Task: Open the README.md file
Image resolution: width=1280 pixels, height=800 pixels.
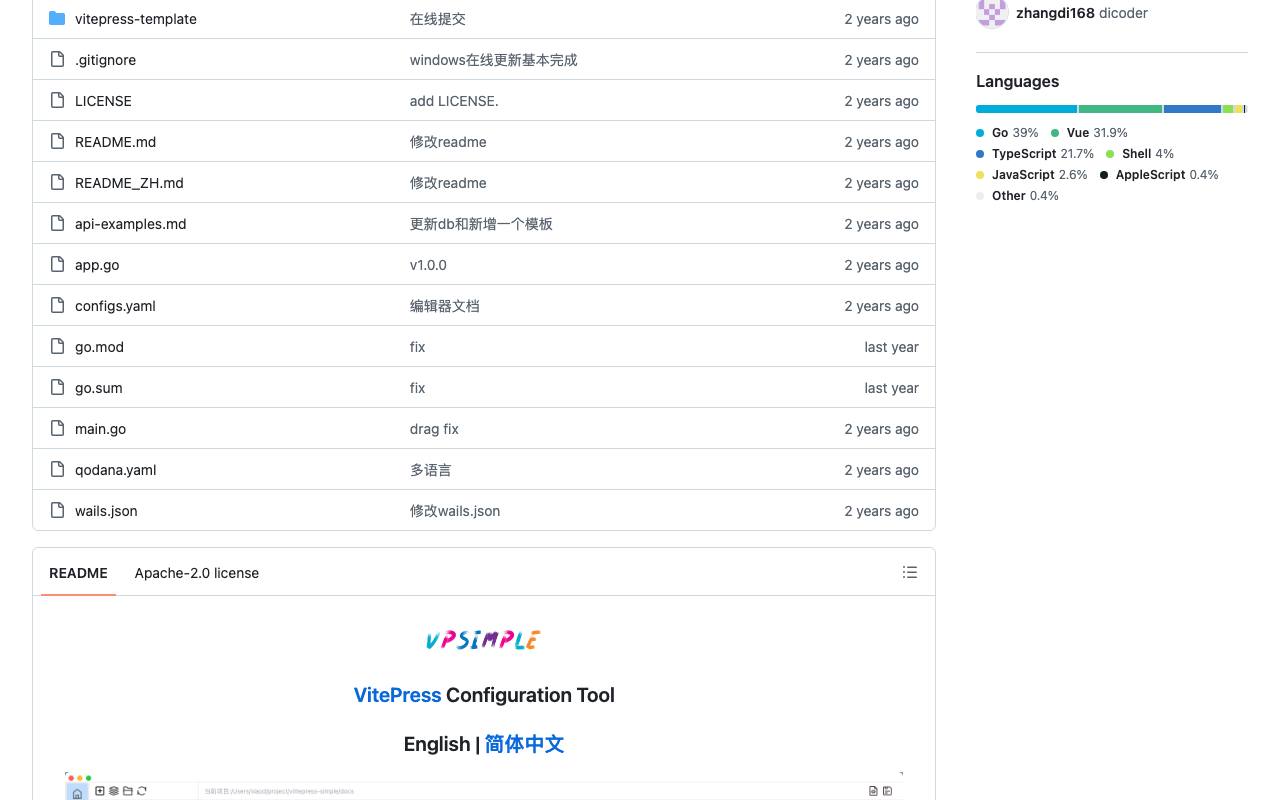Action: click(115, 142)
